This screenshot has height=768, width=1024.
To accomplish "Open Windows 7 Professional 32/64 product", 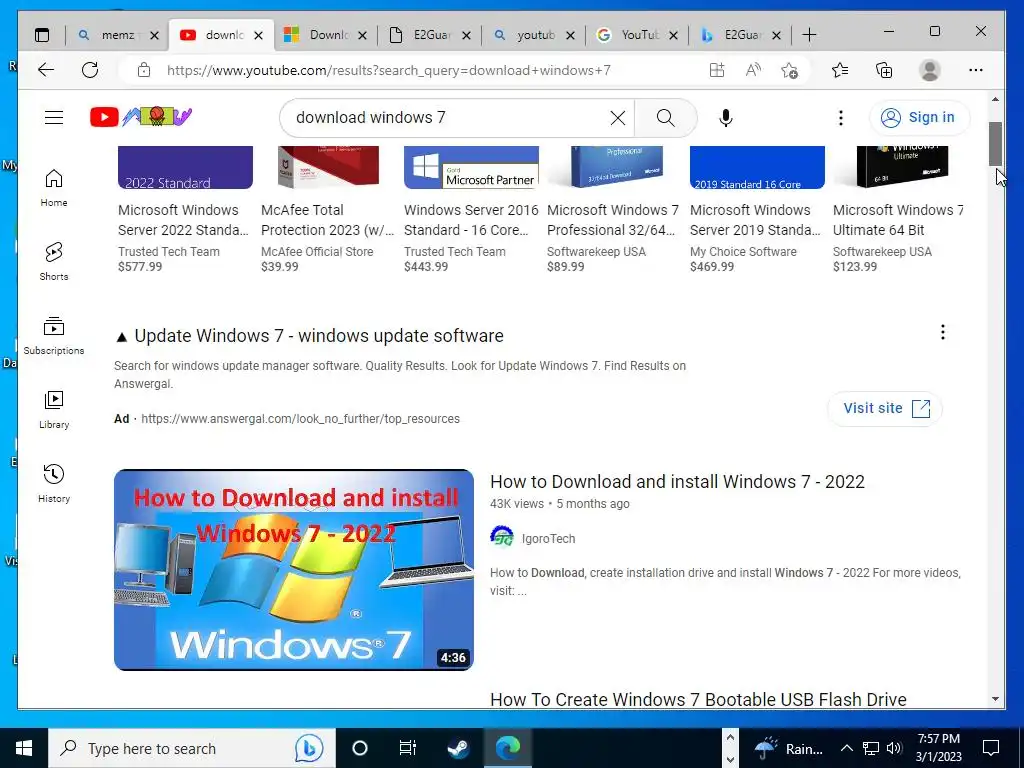I will [614, 210].
